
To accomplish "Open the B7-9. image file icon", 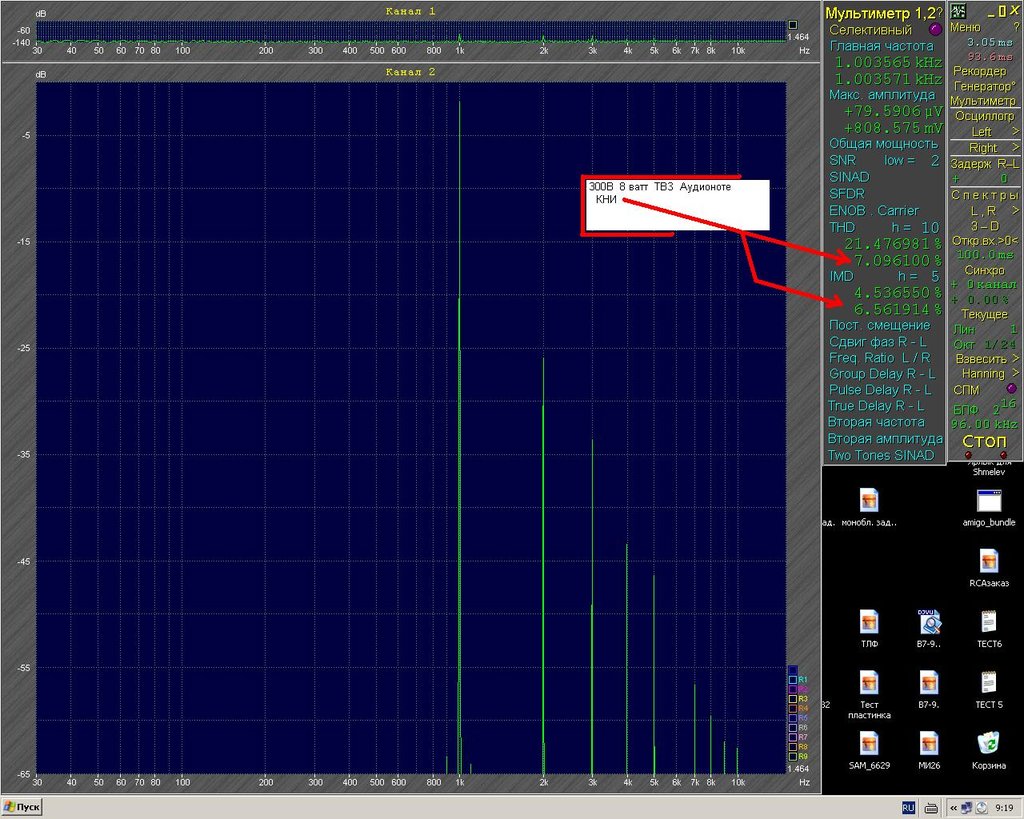I will [x=929, y=690].
